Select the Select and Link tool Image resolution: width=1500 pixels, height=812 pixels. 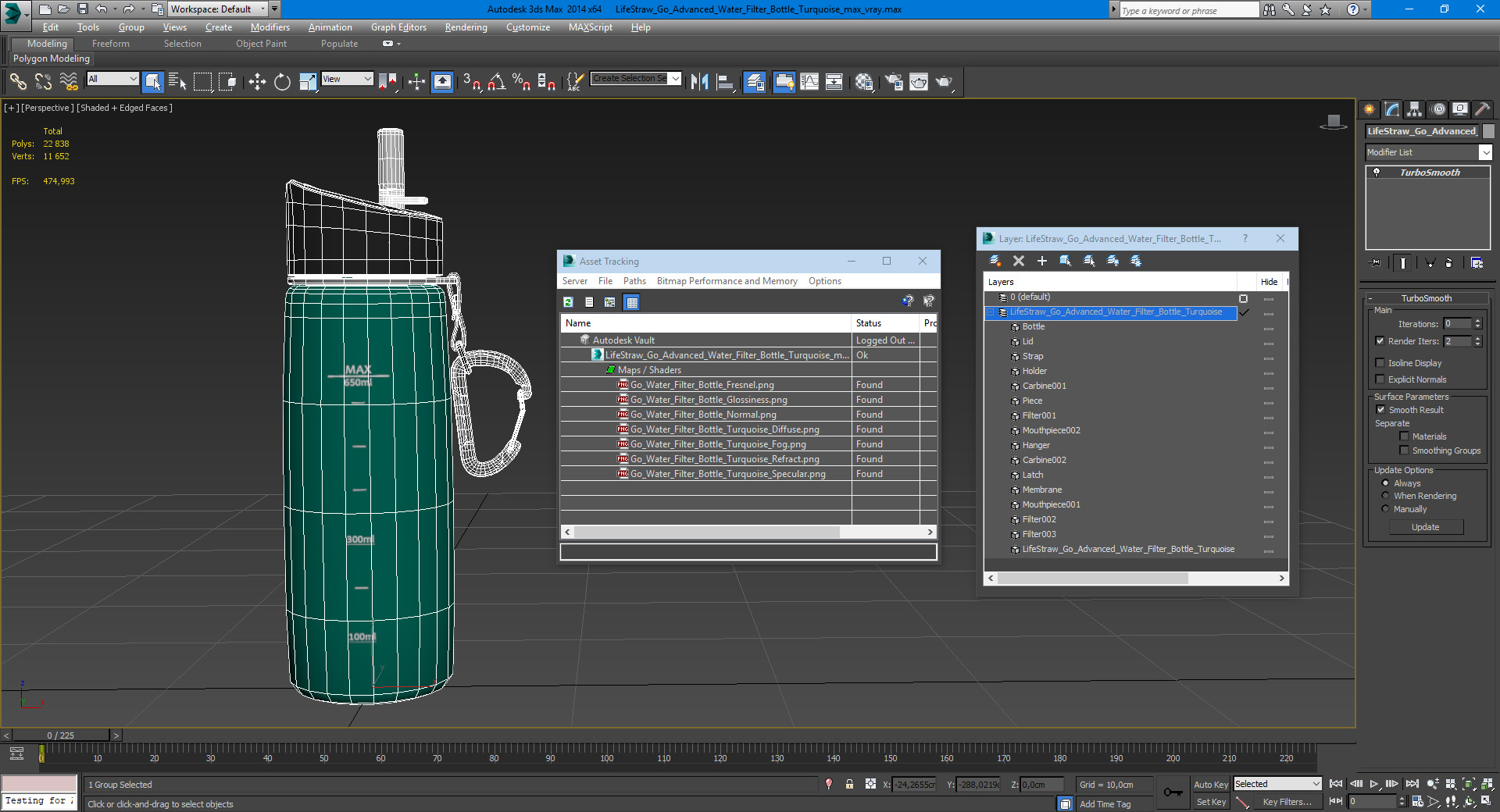click(18, 81)
